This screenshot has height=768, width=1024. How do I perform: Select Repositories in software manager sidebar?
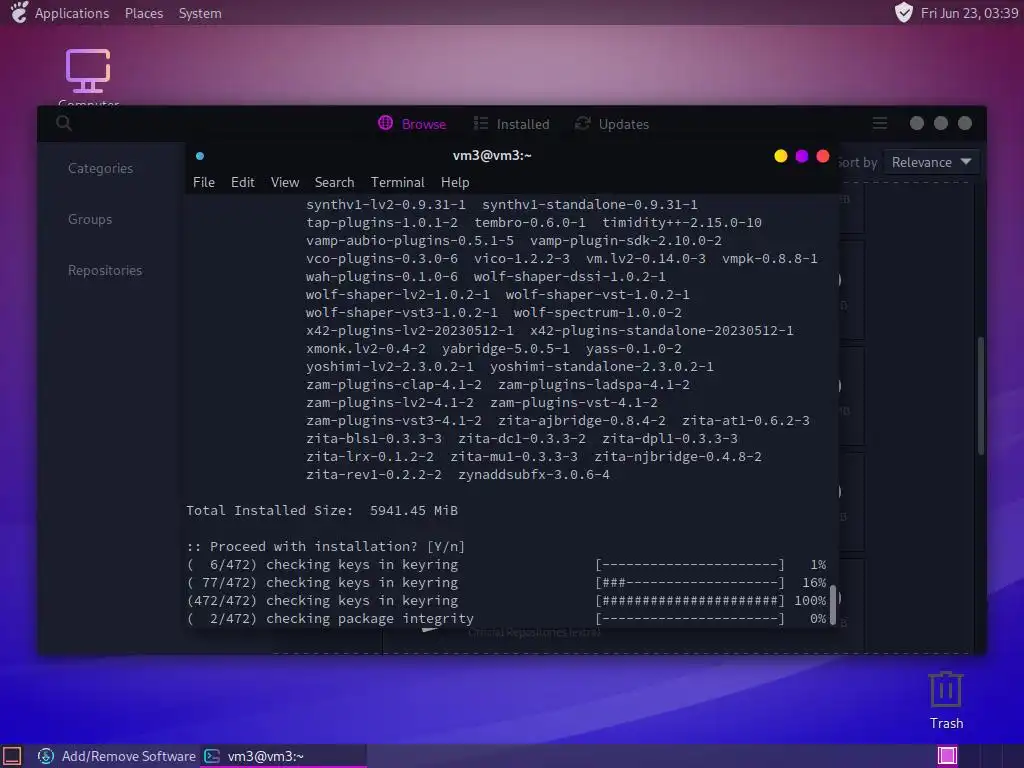[x=105, y=270]
